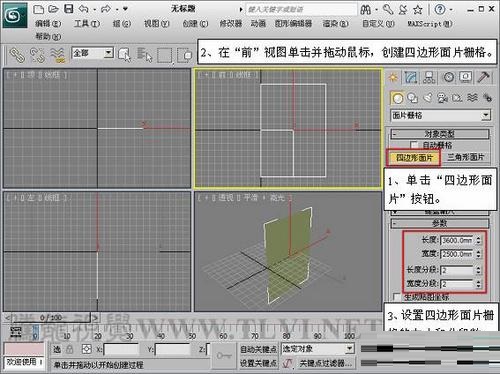Open the Create panel sun icon

pyautogui.click(x=393, y=77)
